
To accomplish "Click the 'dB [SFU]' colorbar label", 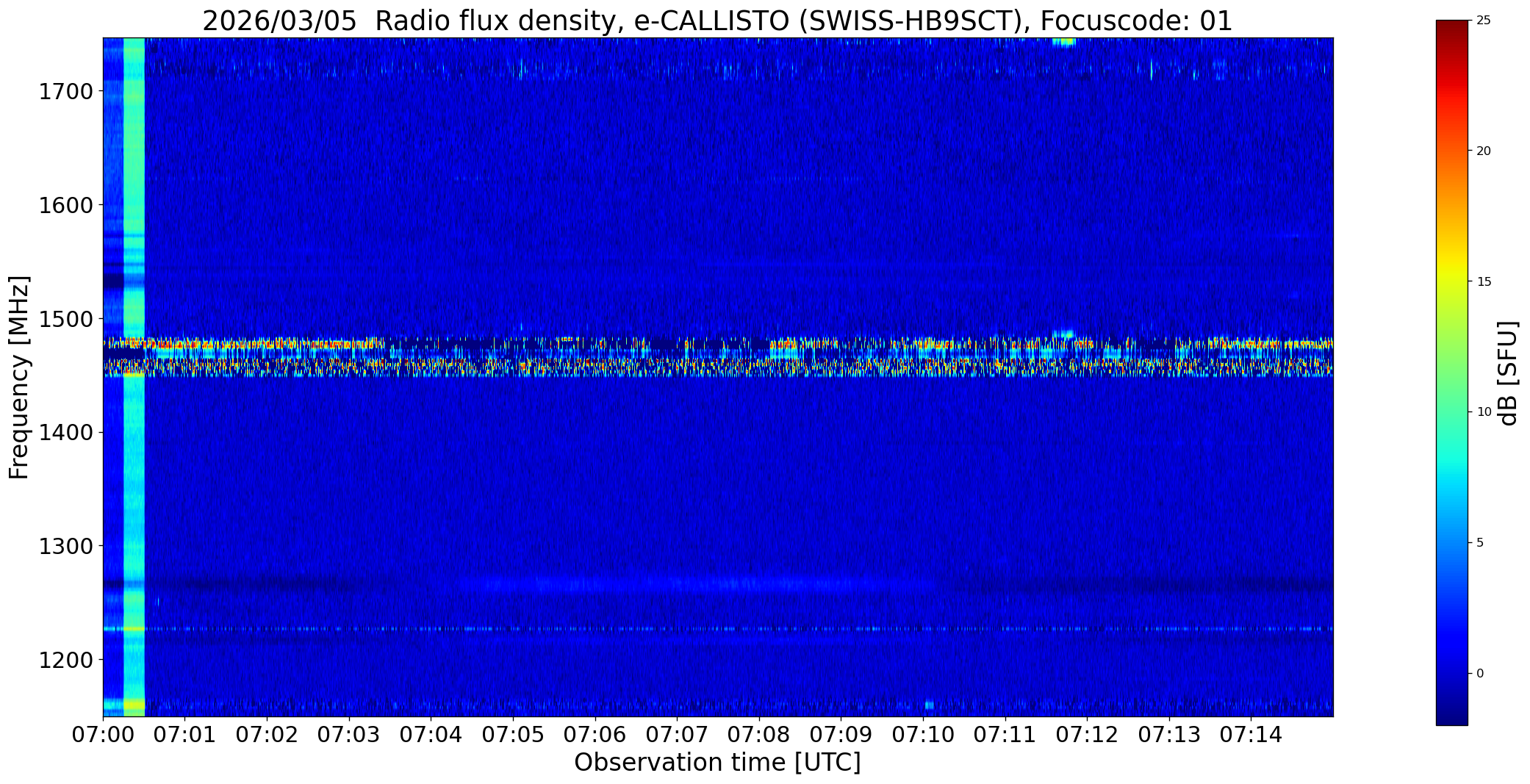I will [1508, 373].
